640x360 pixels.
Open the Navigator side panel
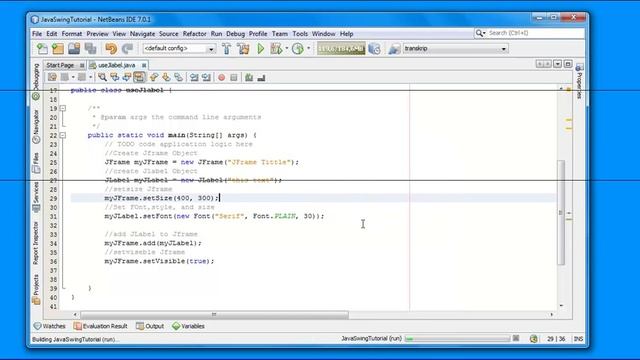[36, 127]
